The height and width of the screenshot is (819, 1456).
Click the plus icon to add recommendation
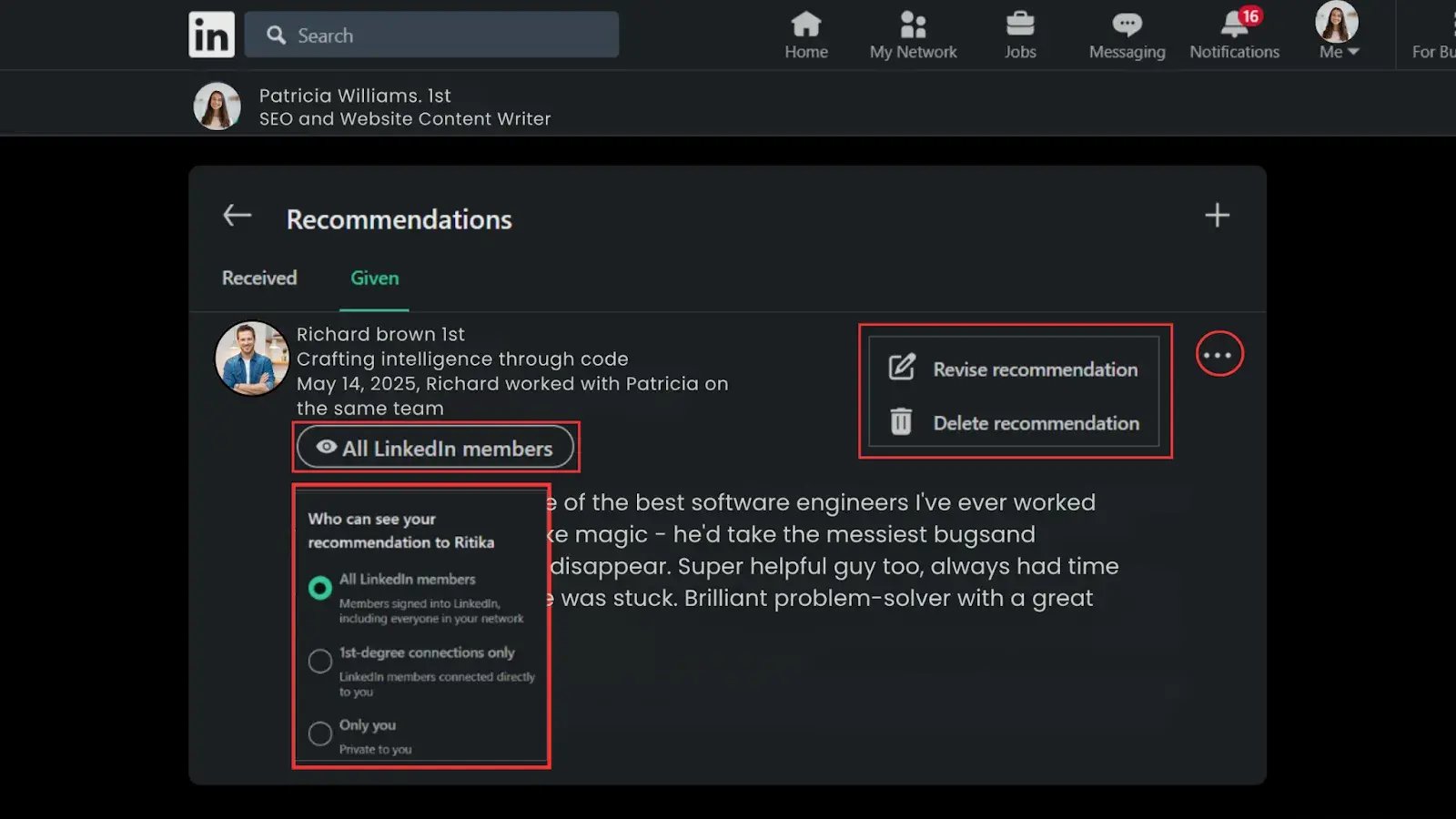[1217, 216]
